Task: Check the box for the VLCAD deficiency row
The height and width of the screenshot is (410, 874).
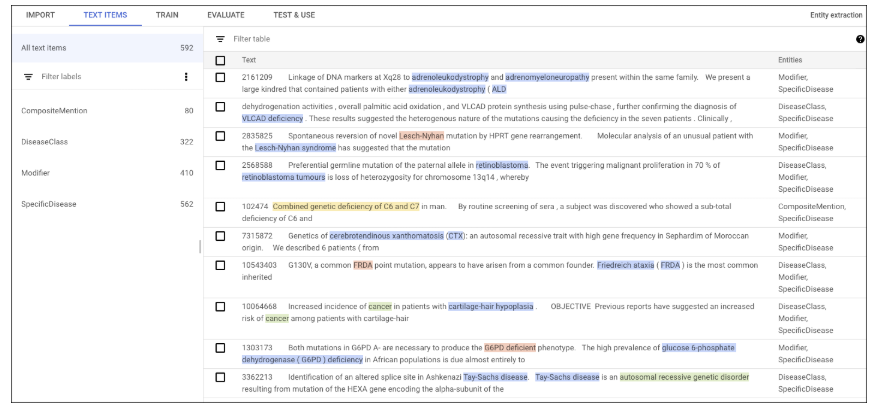Action: click(x=220, y=106)
